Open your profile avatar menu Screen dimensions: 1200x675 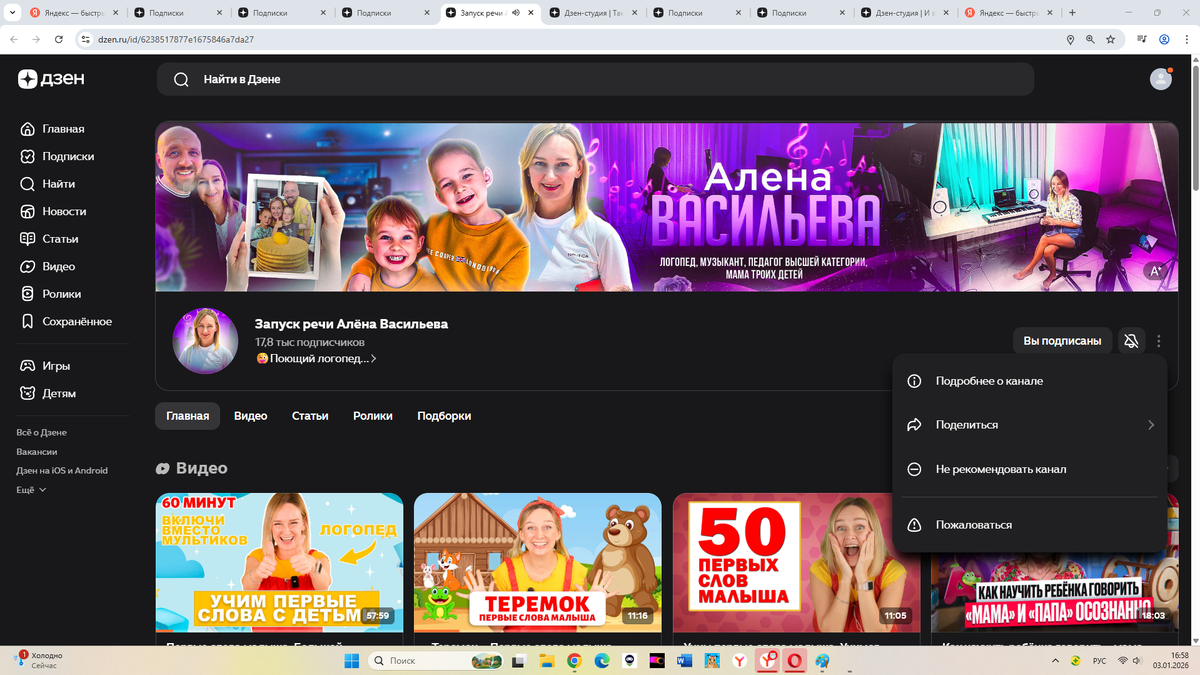tap(1160, 78)
